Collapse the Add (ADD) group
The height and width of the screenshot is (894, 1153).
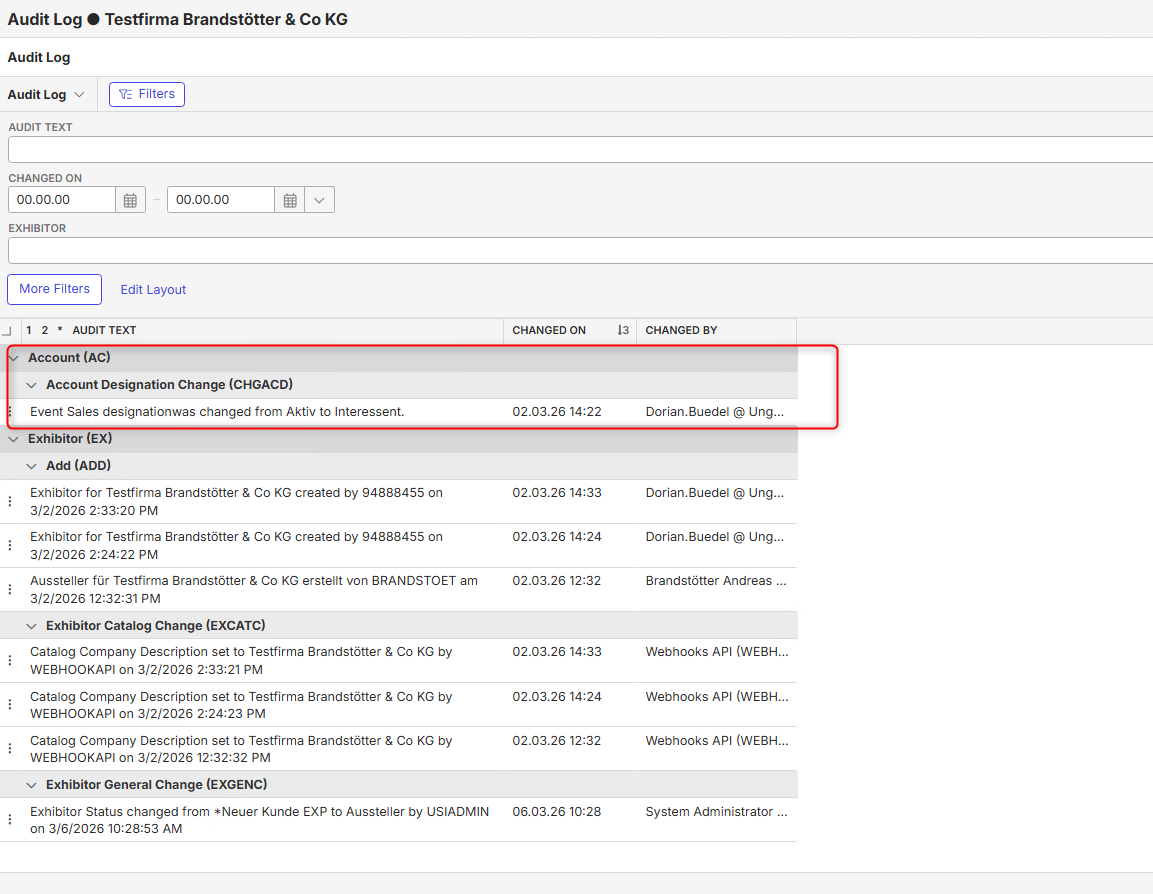coord(31,466)
